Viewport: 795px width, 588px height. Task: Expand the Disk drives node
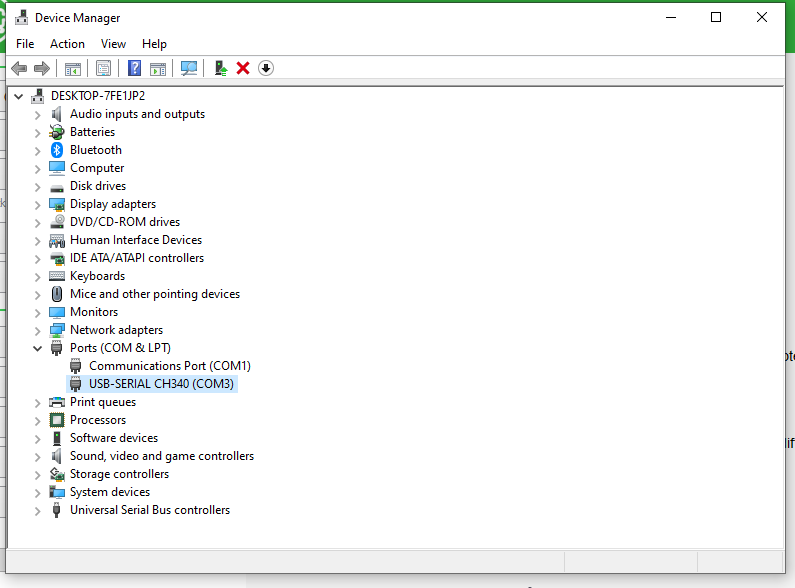tap(38, 187)
